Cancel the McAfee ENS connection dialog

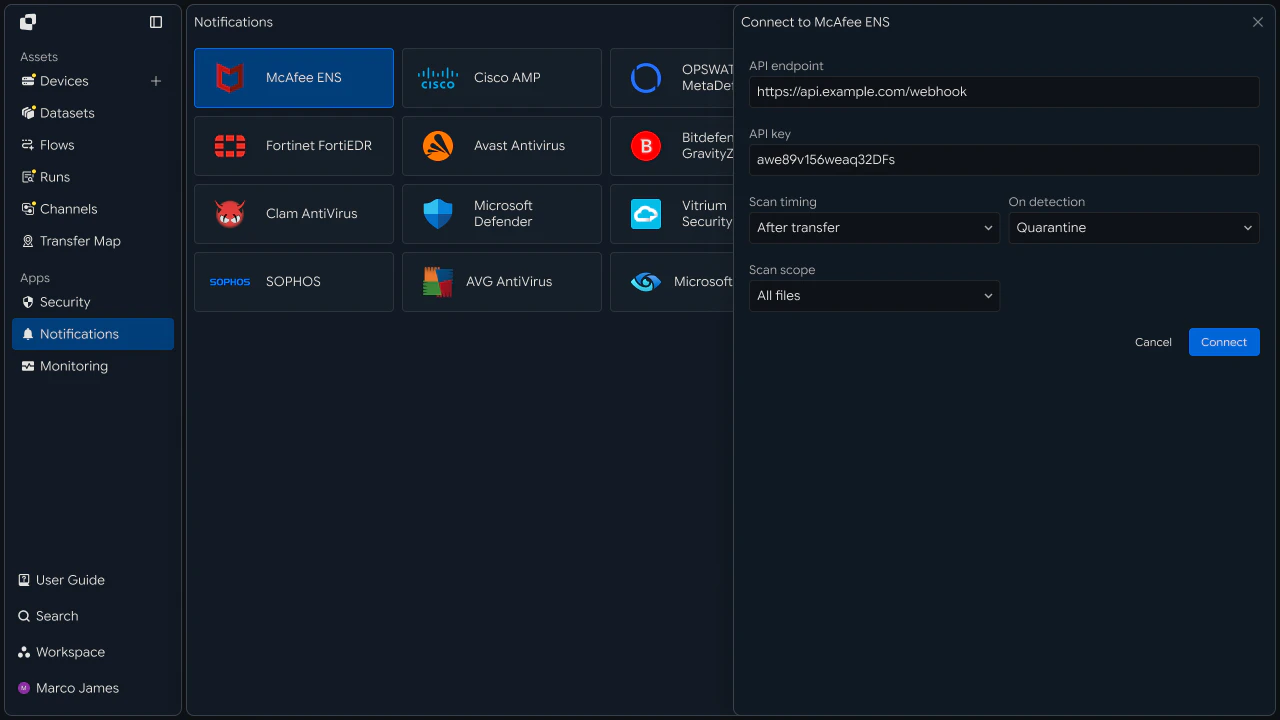[x=1153, y=342]
